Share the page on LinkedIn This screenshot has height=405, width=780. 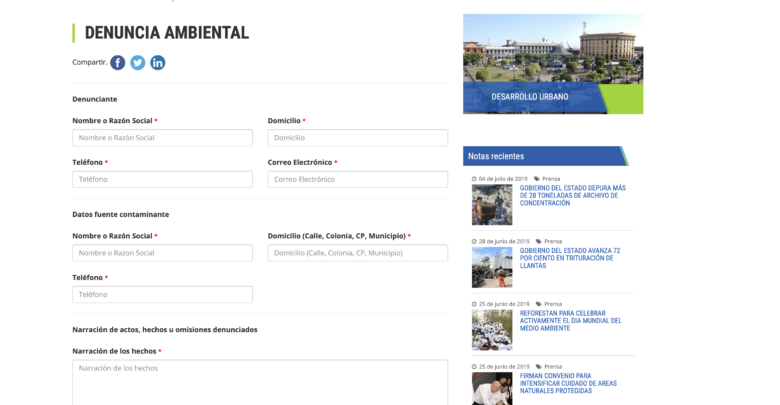pyautogui.click(x=158, y=63)
